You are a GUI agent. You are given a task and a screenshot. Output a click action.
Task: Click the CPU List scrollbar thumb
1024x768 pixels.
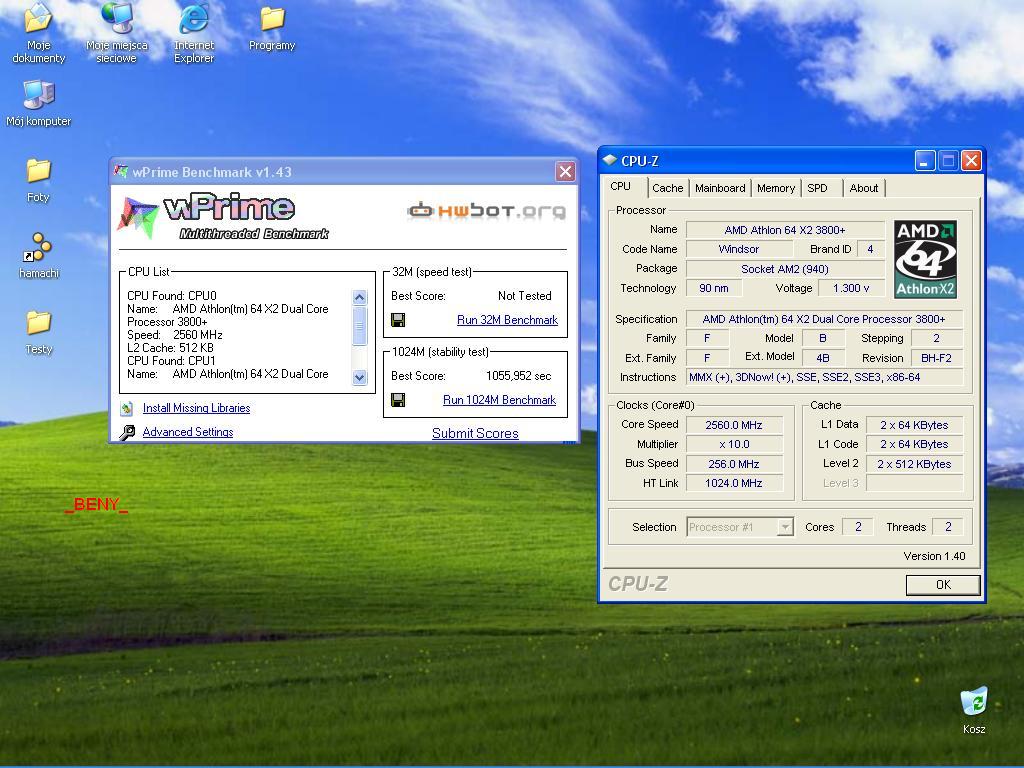pyautogui.click(x=359, y=326)
